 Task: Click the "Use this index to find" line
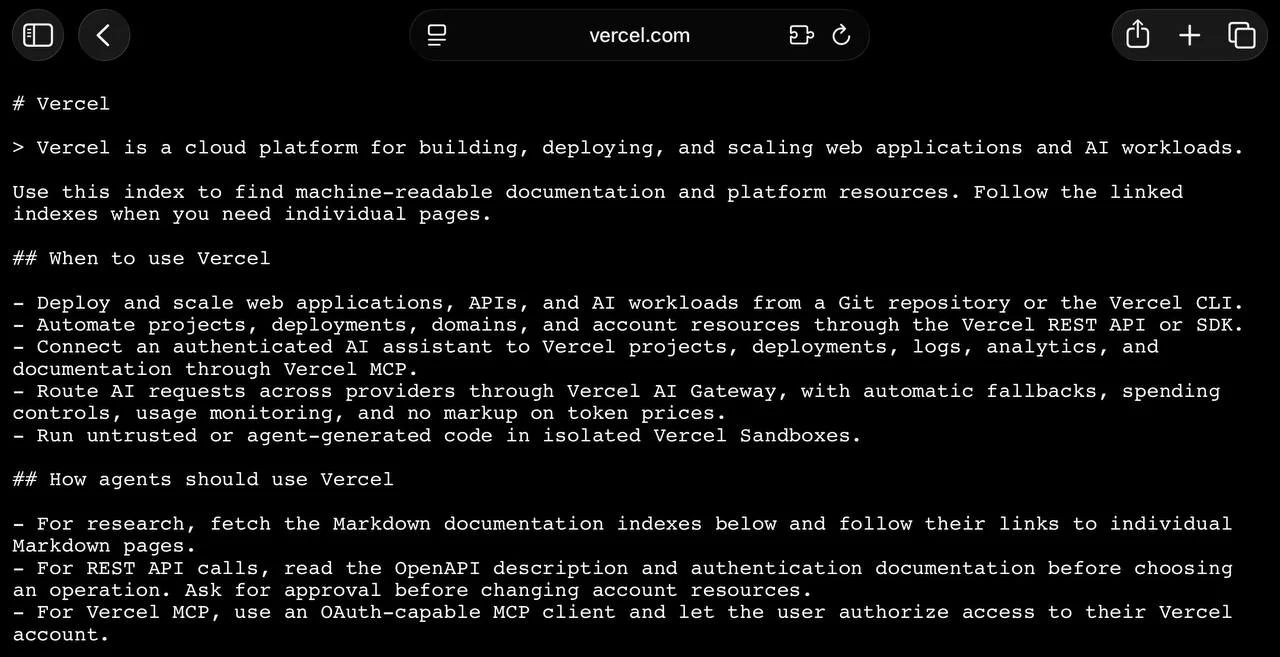pyautogui.click(x=598, y=192)
